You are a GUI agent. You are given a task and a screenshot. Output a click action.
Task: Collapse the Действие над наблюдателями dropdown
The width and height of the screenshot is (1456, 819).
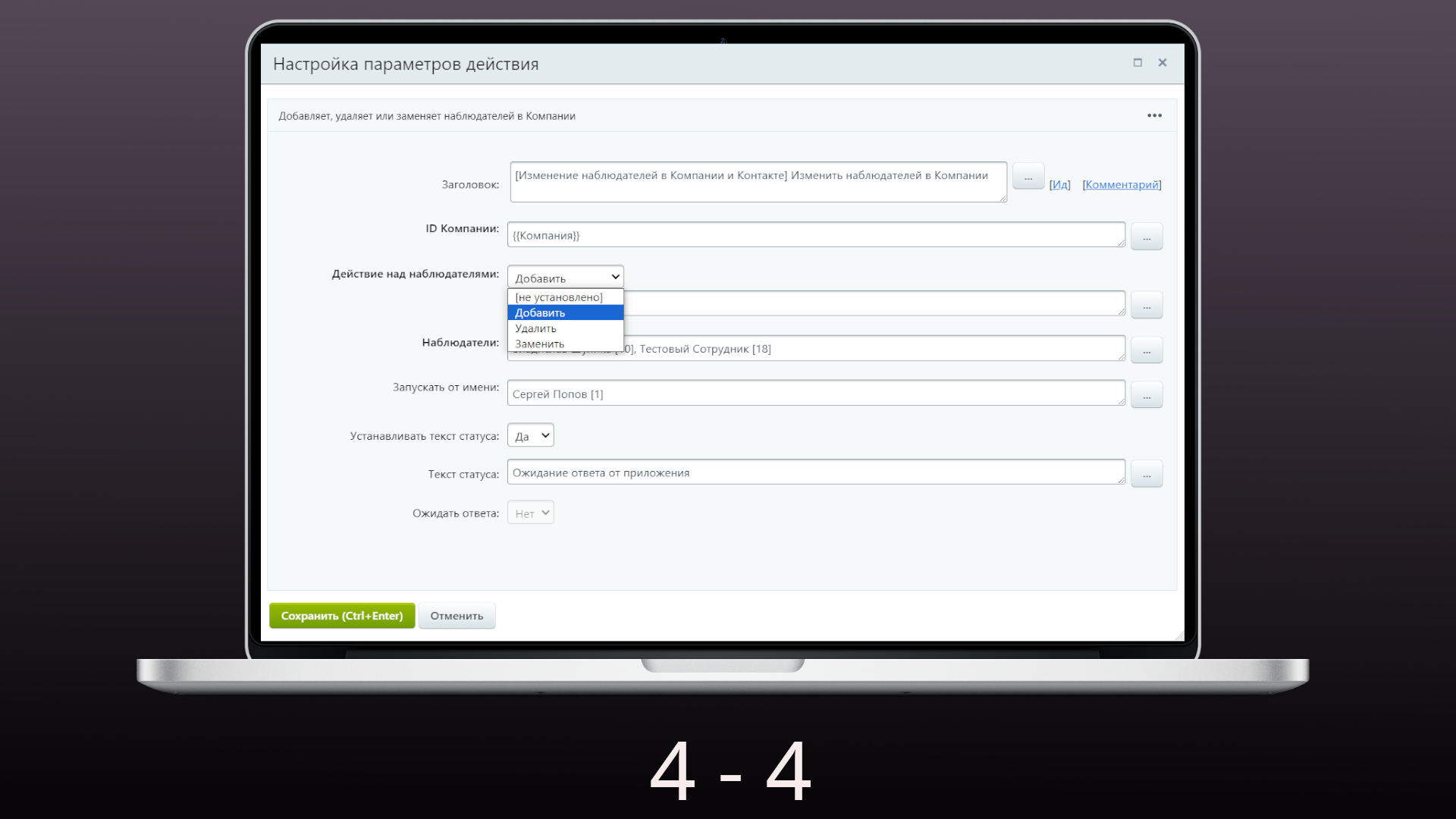coord(565,278)
